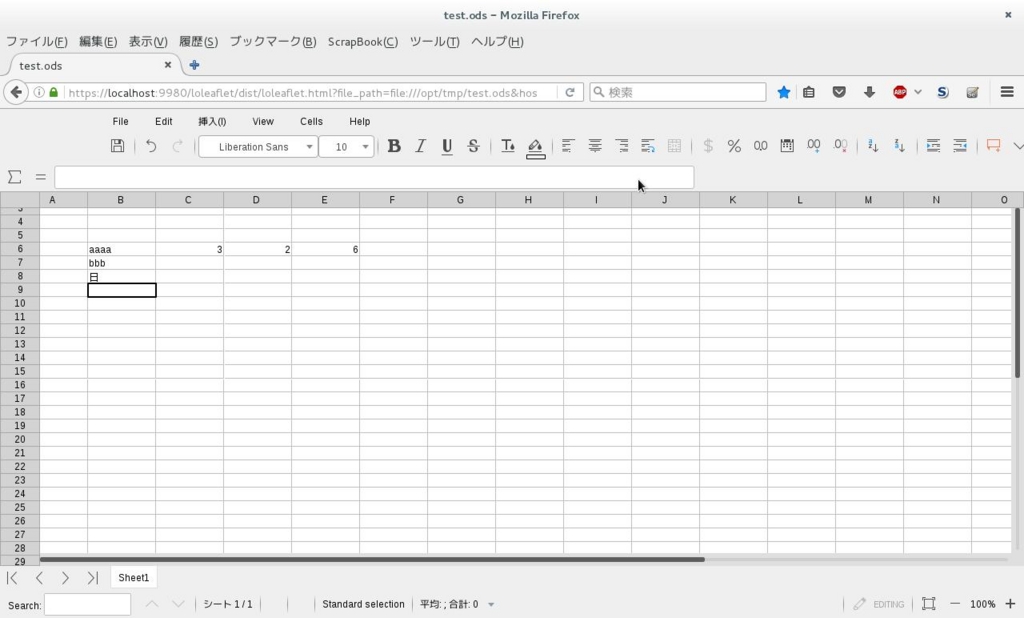Click Firefox downloads arrow icon
The image size is (1024, 618).
[x=869, y=92]
